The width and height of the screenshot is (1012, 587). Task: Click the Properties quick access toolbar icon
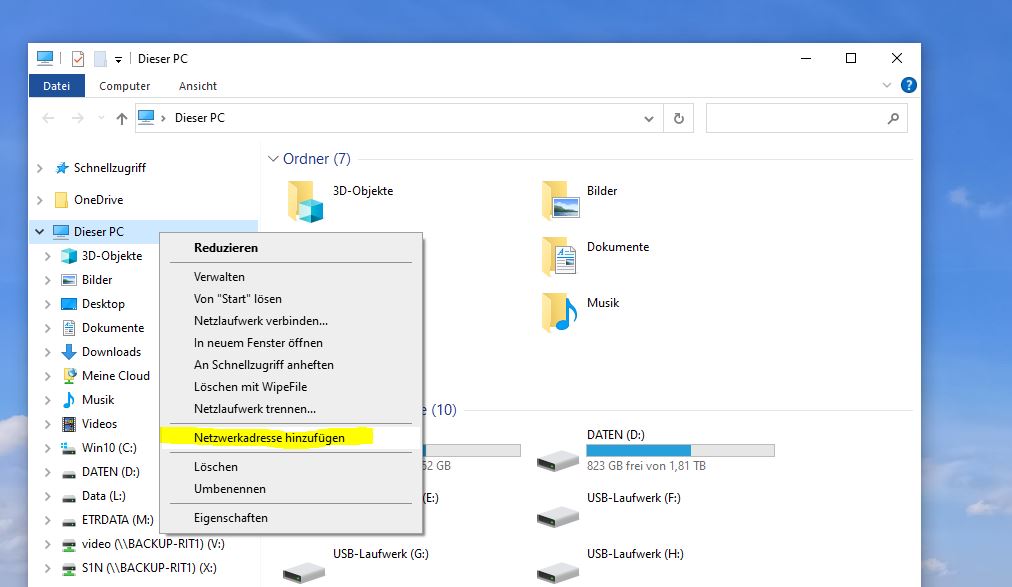point(77,59)
